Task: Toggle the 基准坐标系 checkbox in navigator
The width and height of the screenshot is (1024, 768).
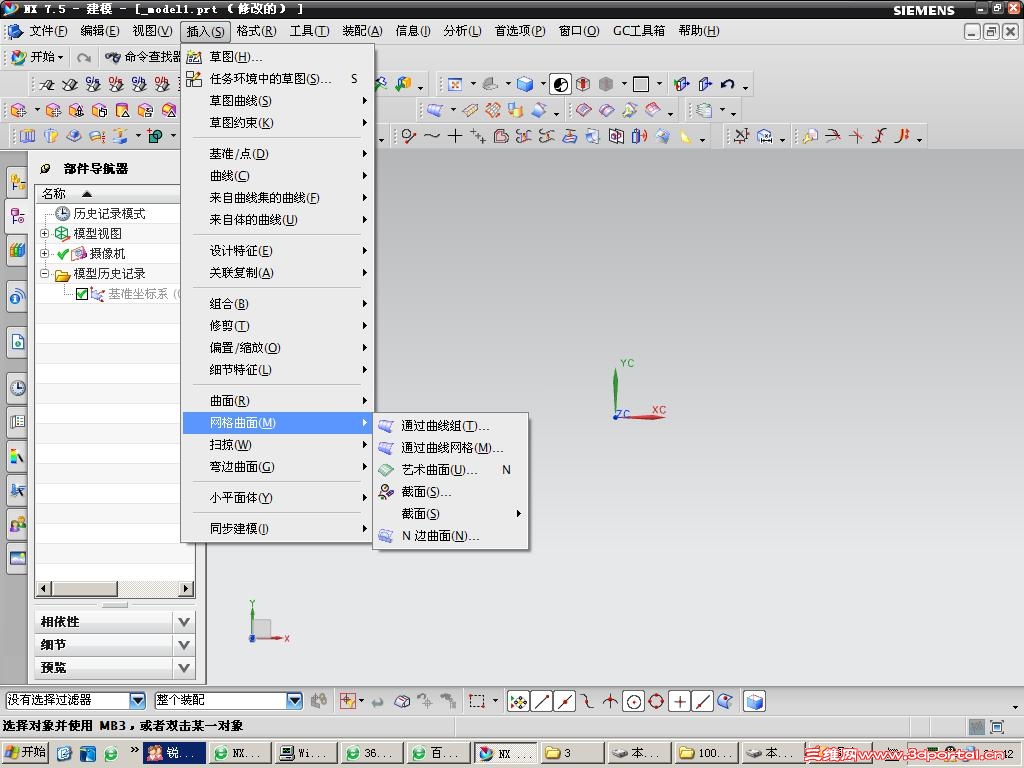Action: 82,294
